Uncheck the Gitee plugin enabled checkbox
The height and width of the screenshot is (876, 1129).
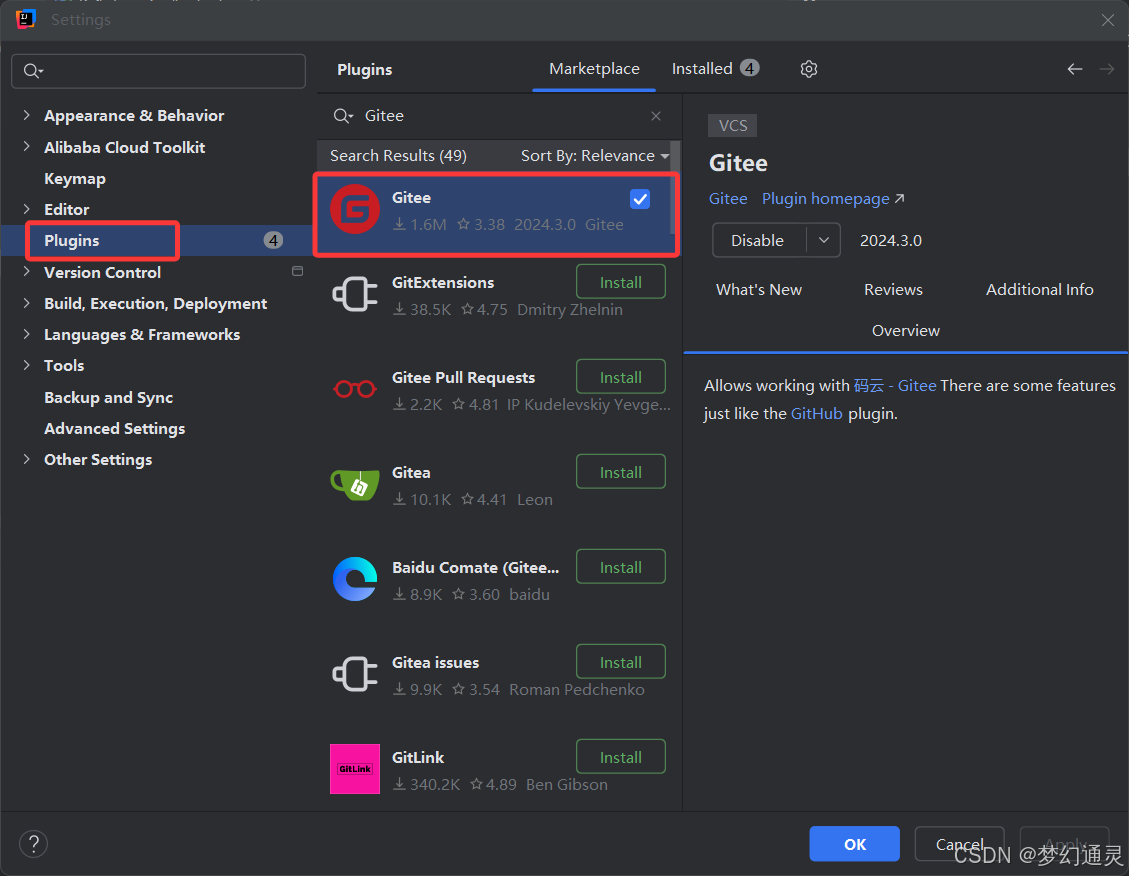(x=640, y=199)
